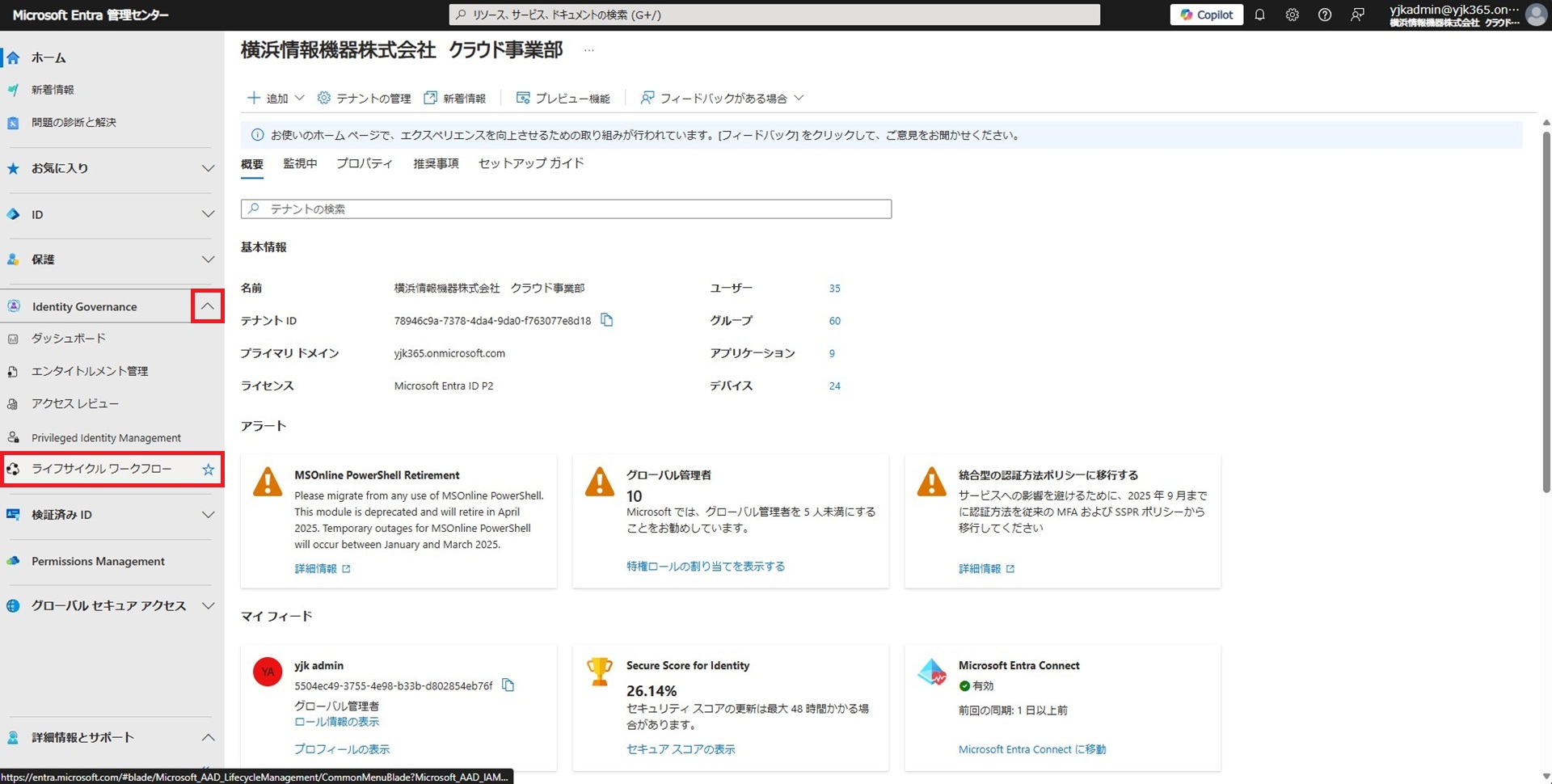Open 詳細情報 link in 統合型の認証方法ポリシー alert
The width and height of the screenshot is (1552, 784).
[x=986, y=569]
